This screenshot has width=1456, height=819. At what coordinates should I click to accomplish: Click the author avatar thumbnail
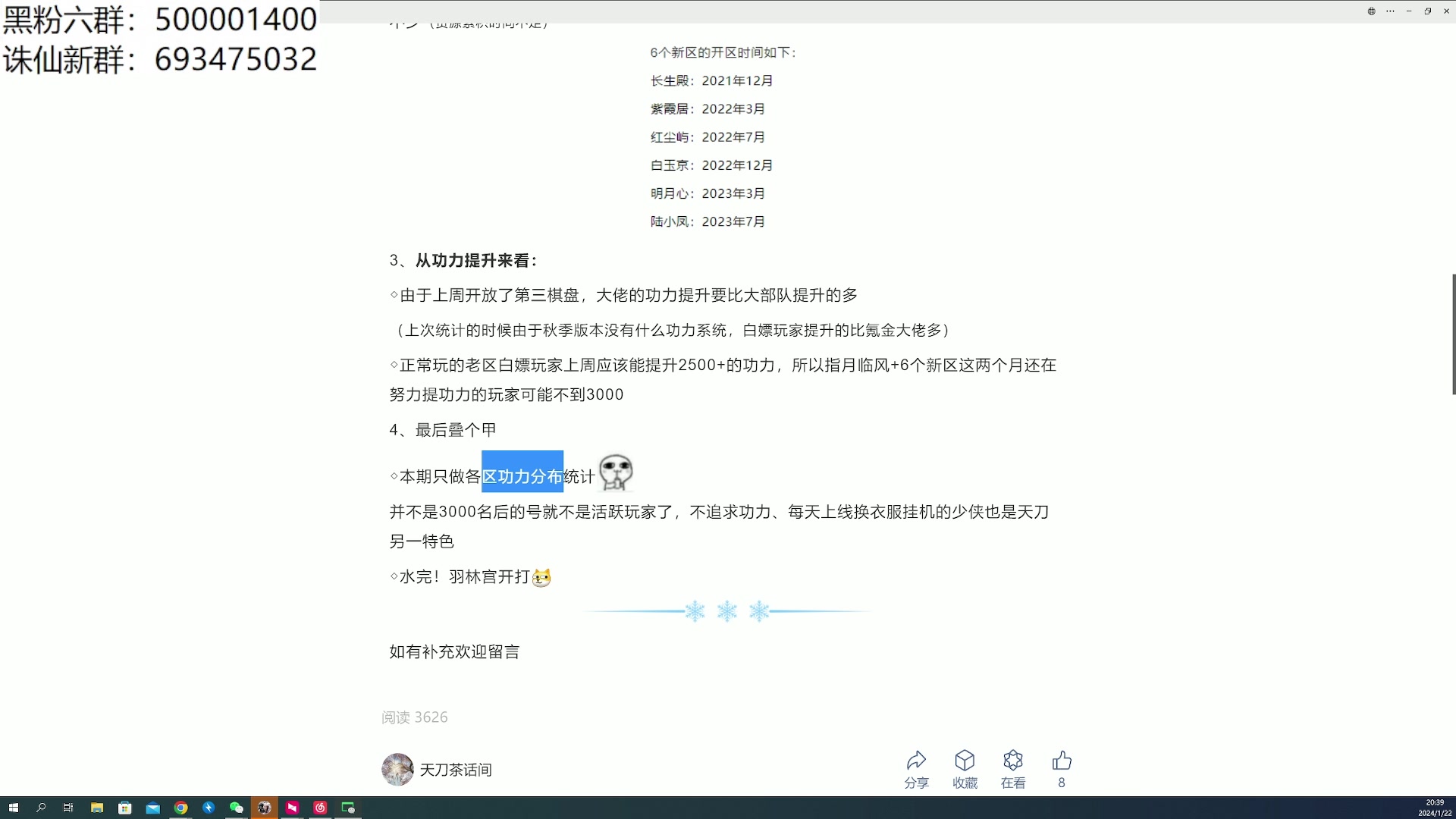tap(397, 769)
